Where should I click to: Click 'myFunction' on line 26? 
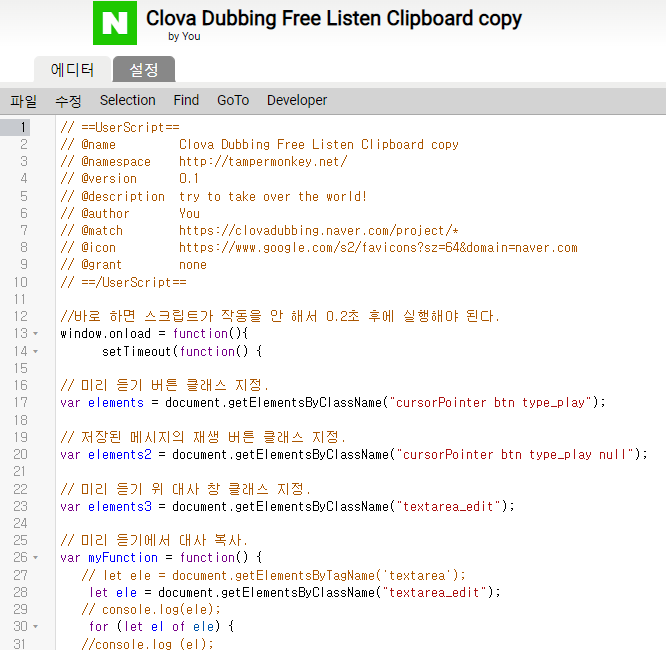(123, 557)
